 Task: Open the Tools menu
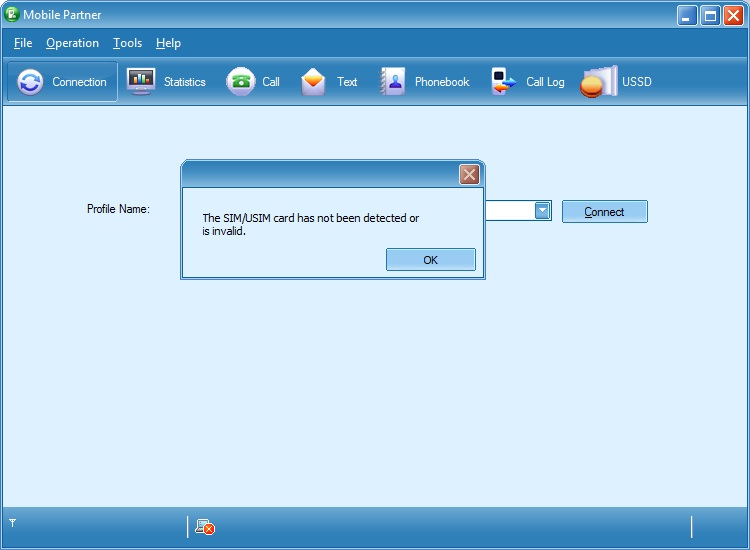(x=127, y=43)
